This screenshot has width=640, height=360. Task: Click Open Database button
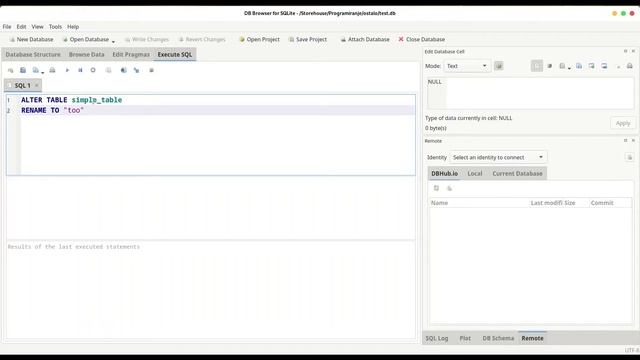[x=86, y=39]
